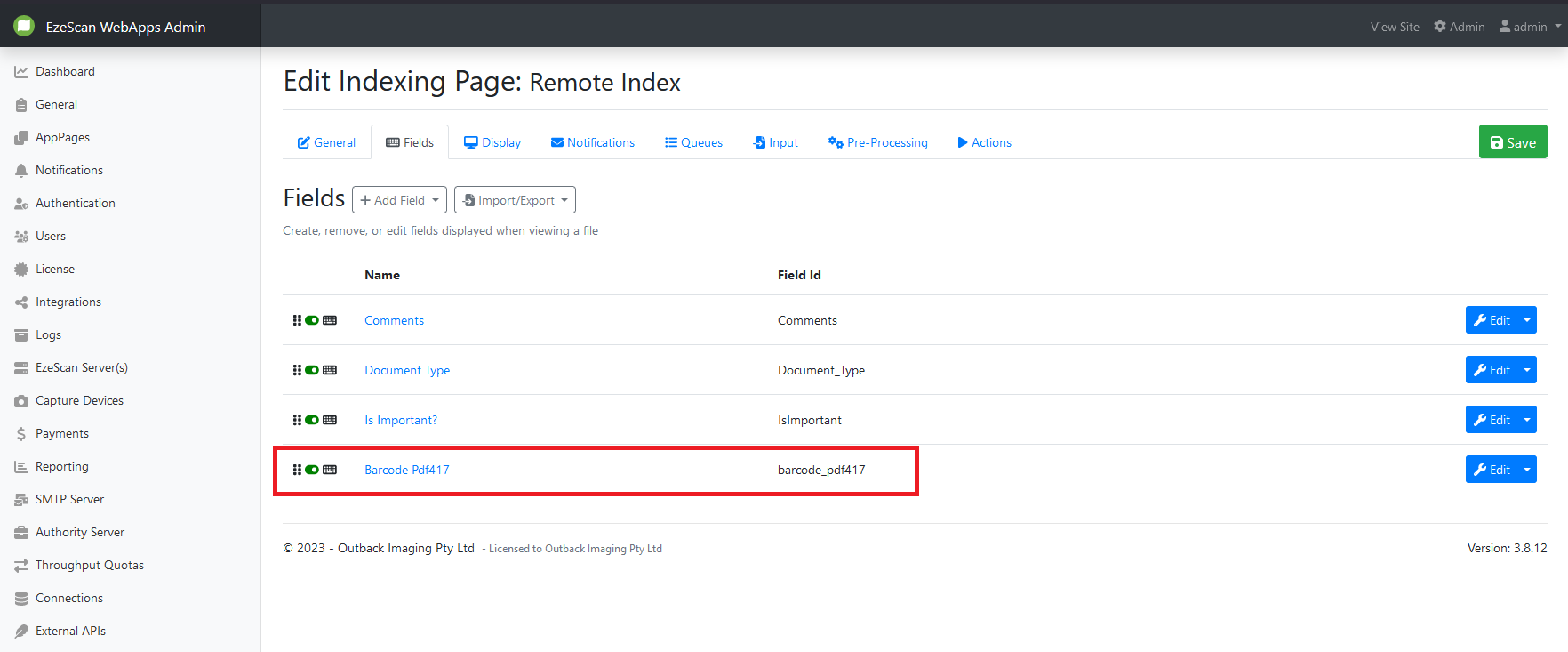Toggle the Barcode Pdf417 field switch
The width and height of the screenshot is (1568, 652).
312,470
